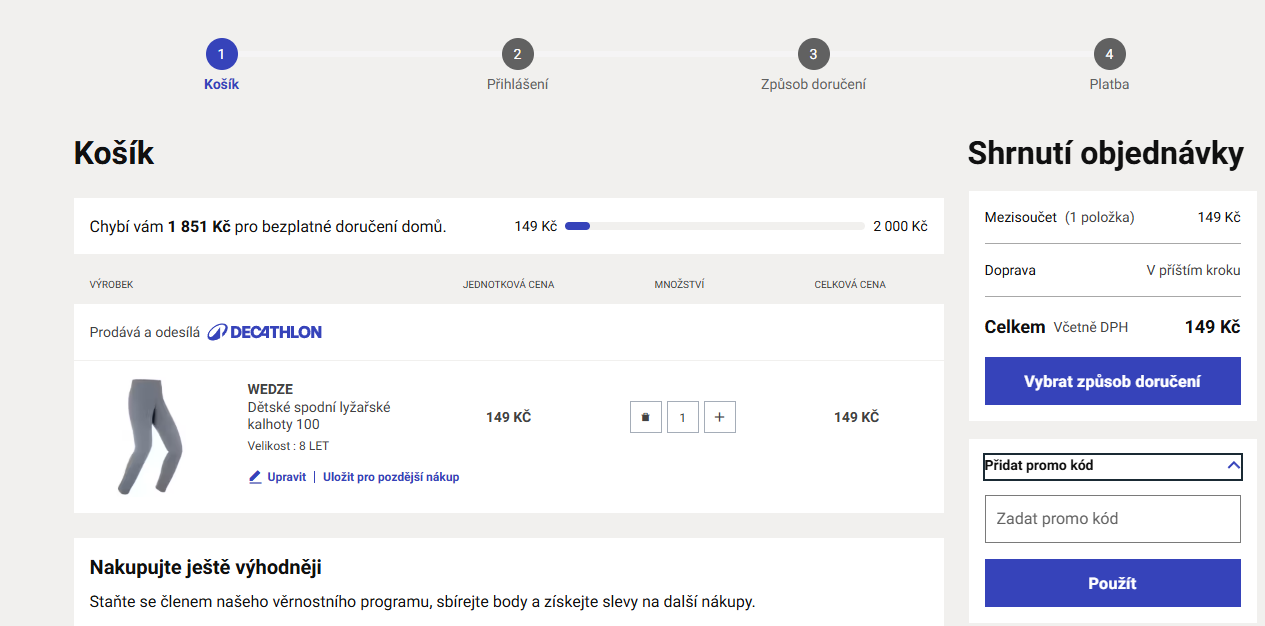
Task: Click the Upravit link
Action: coord(286,477)
